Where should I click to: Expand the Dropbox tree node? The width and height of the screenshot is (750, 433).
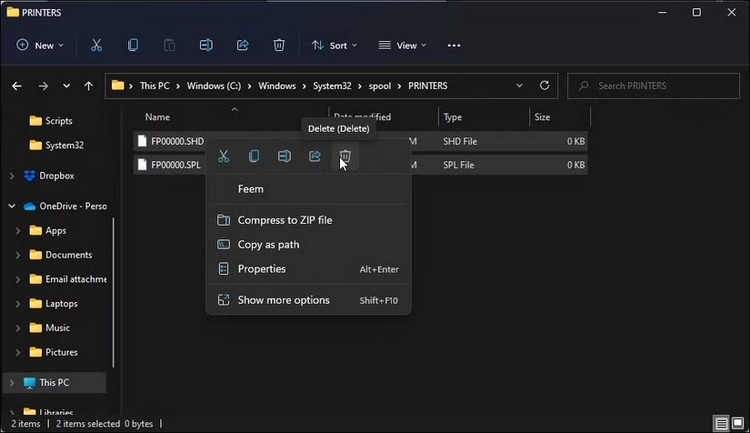tap(11, 176)
